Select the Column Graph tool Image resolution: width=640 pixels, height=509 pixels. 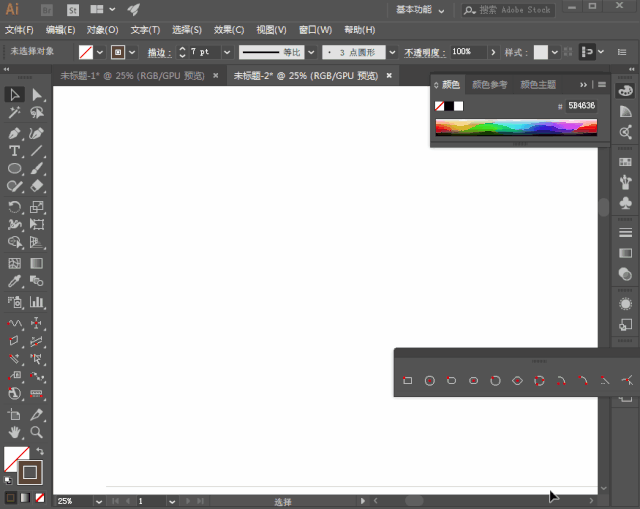point(37,302)
